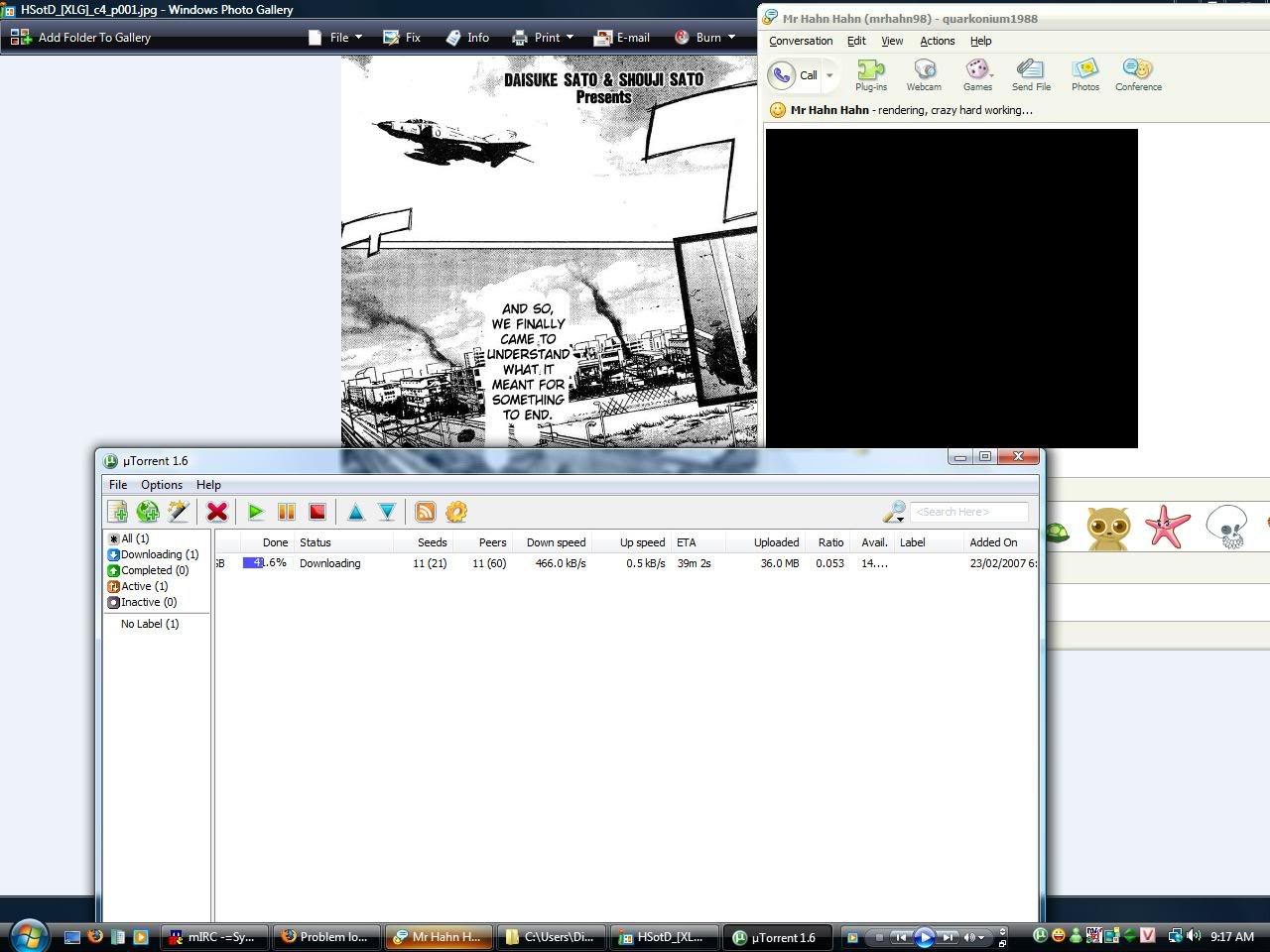Image resolution: width=1270 pixels, height=952 pixels.
Task: Switch to the 'Problem lo...' Firefox taskbar button
Action: pyautogui.click(x=326, y=936)
